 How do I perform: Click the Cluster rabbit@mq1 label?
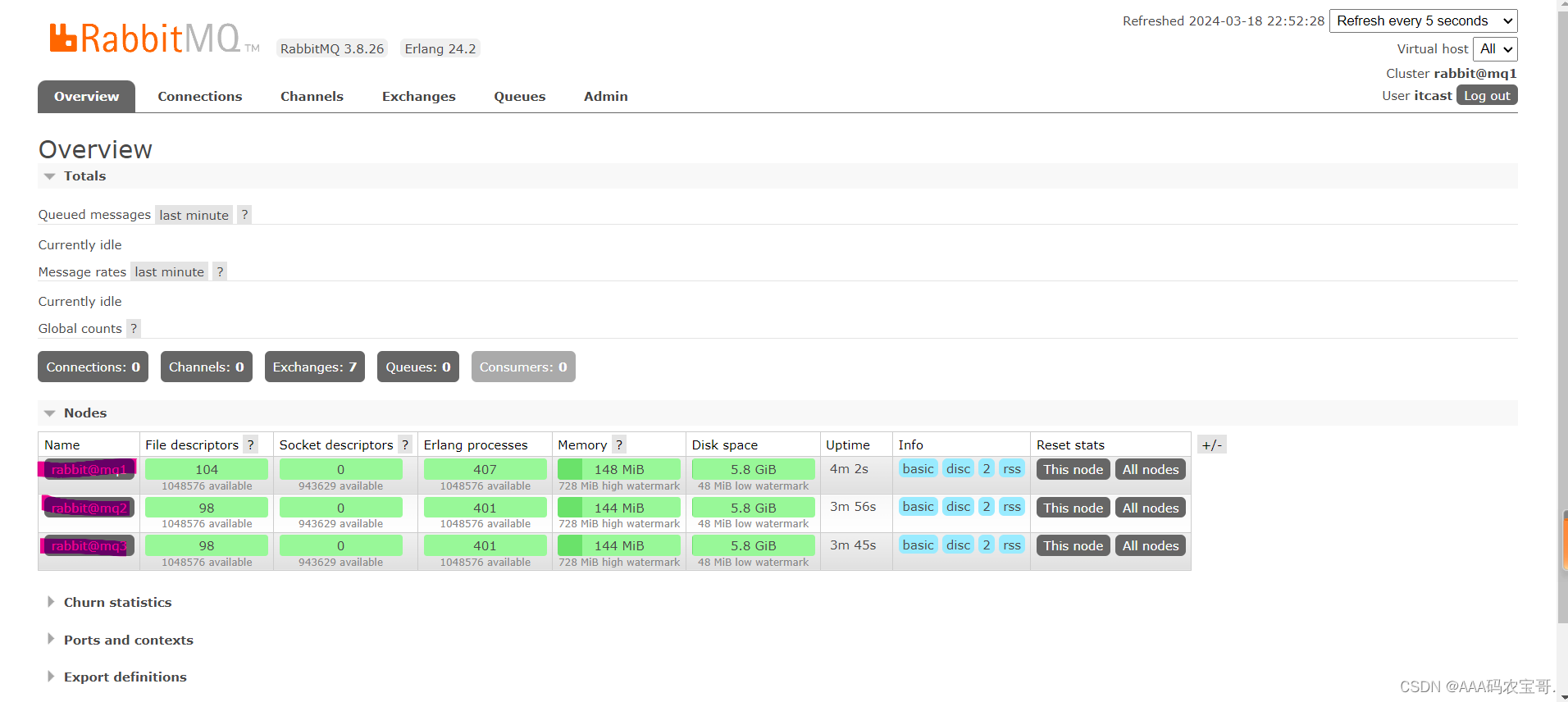[1452, 73]
